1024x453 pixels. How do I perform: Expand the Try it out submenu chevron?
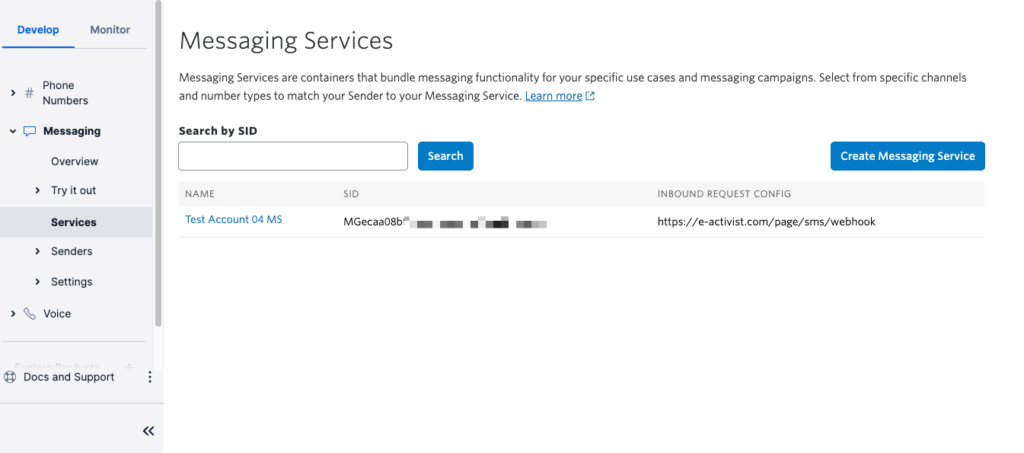pos(38,191)
